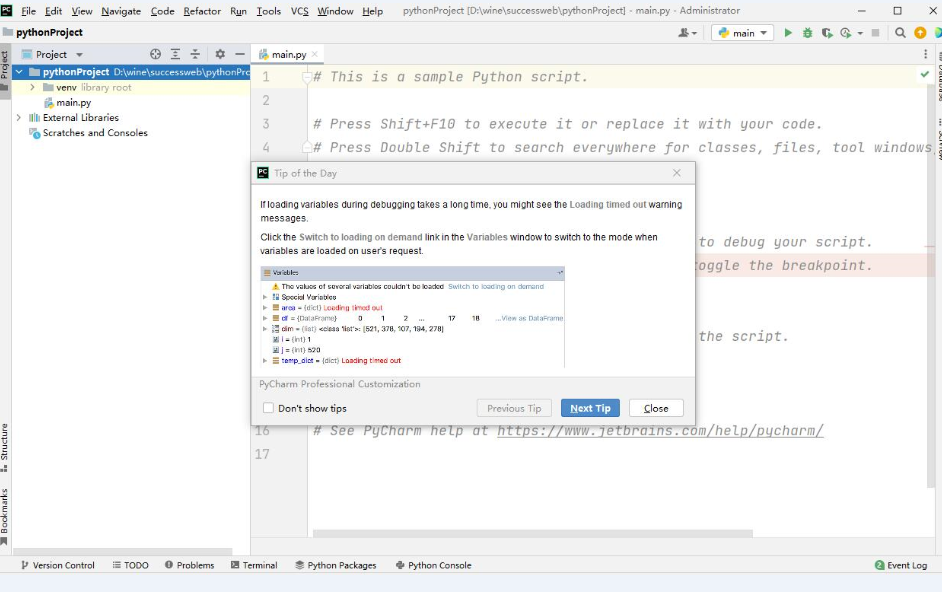Open the Window menu
The height and width of the screenshot is (592, 942).
335,11
